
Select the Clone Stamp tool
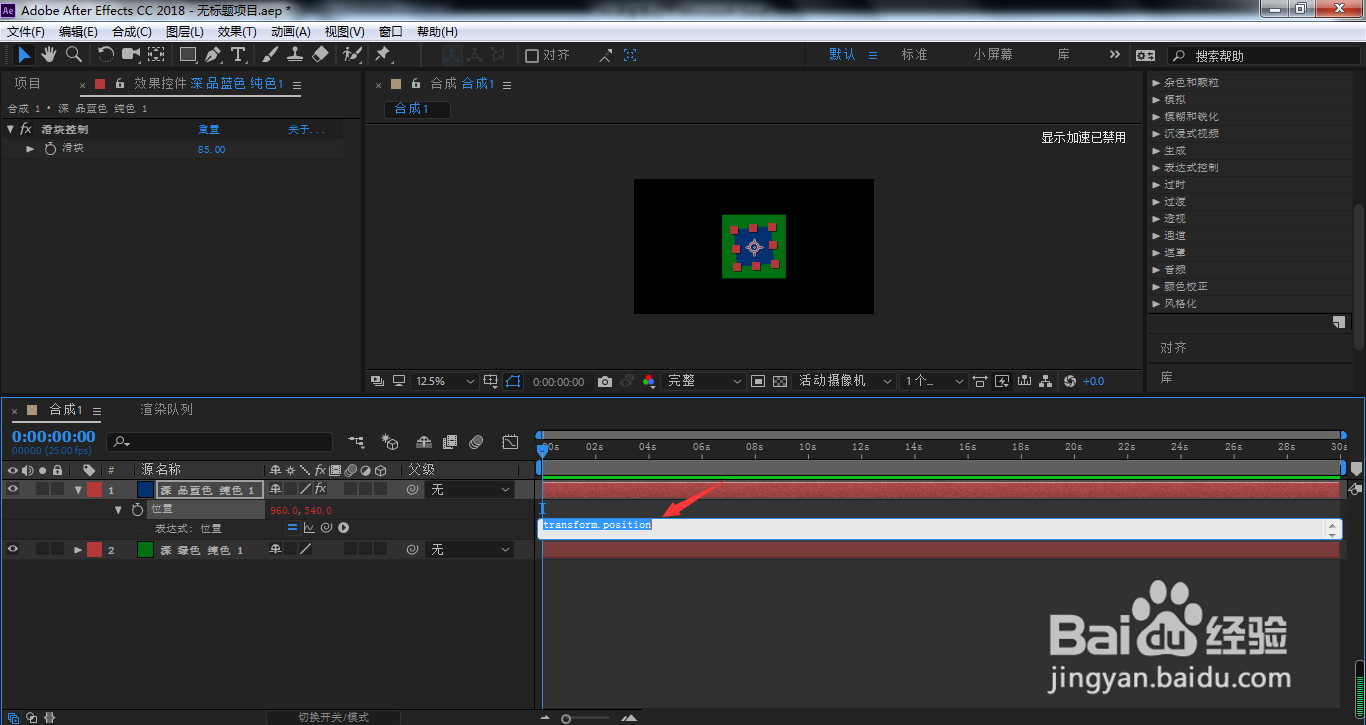coord(296,55)
